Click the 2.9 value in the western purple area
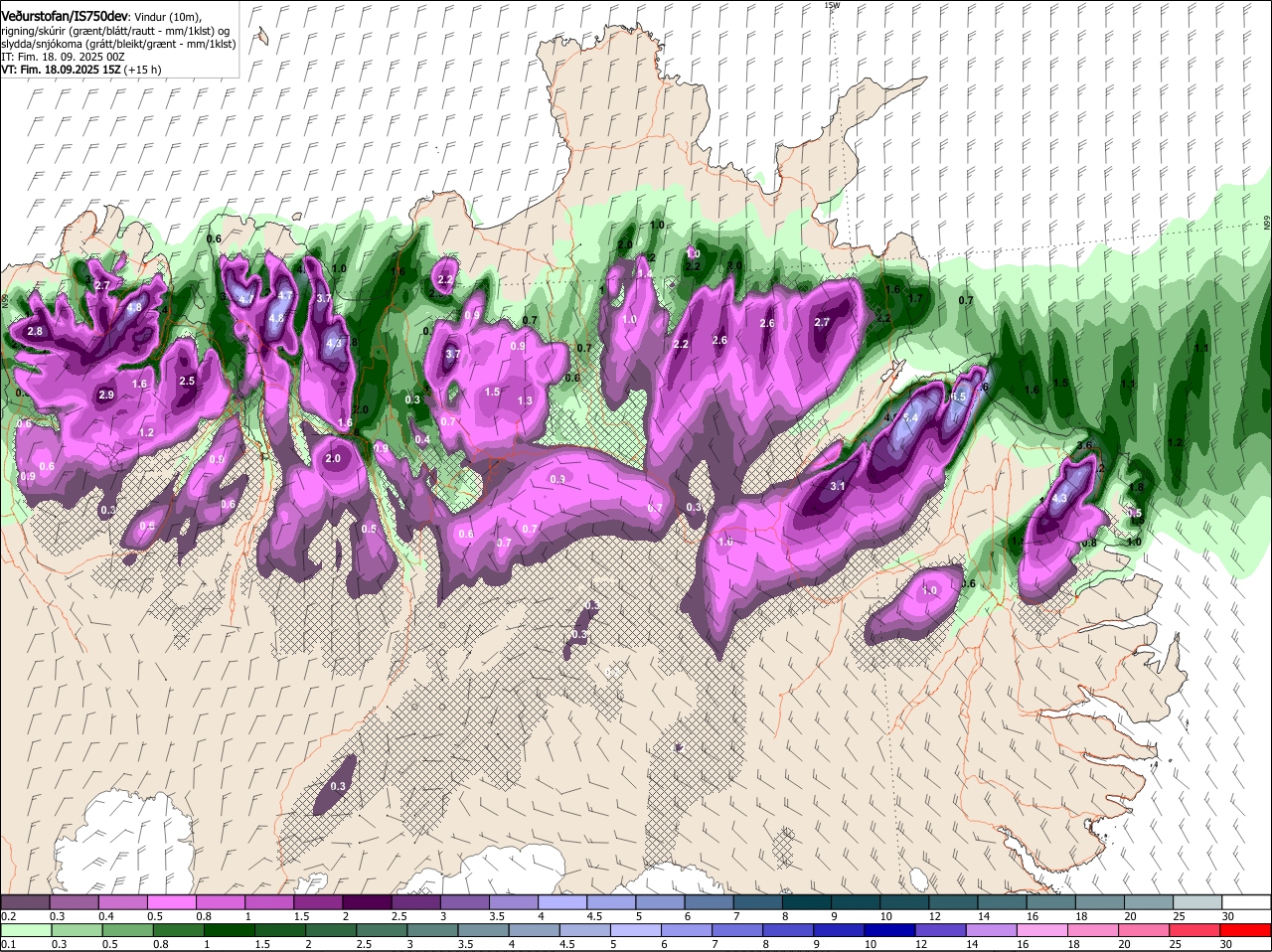The height and width of the screenshot is (952, 1272). [106, 396]
